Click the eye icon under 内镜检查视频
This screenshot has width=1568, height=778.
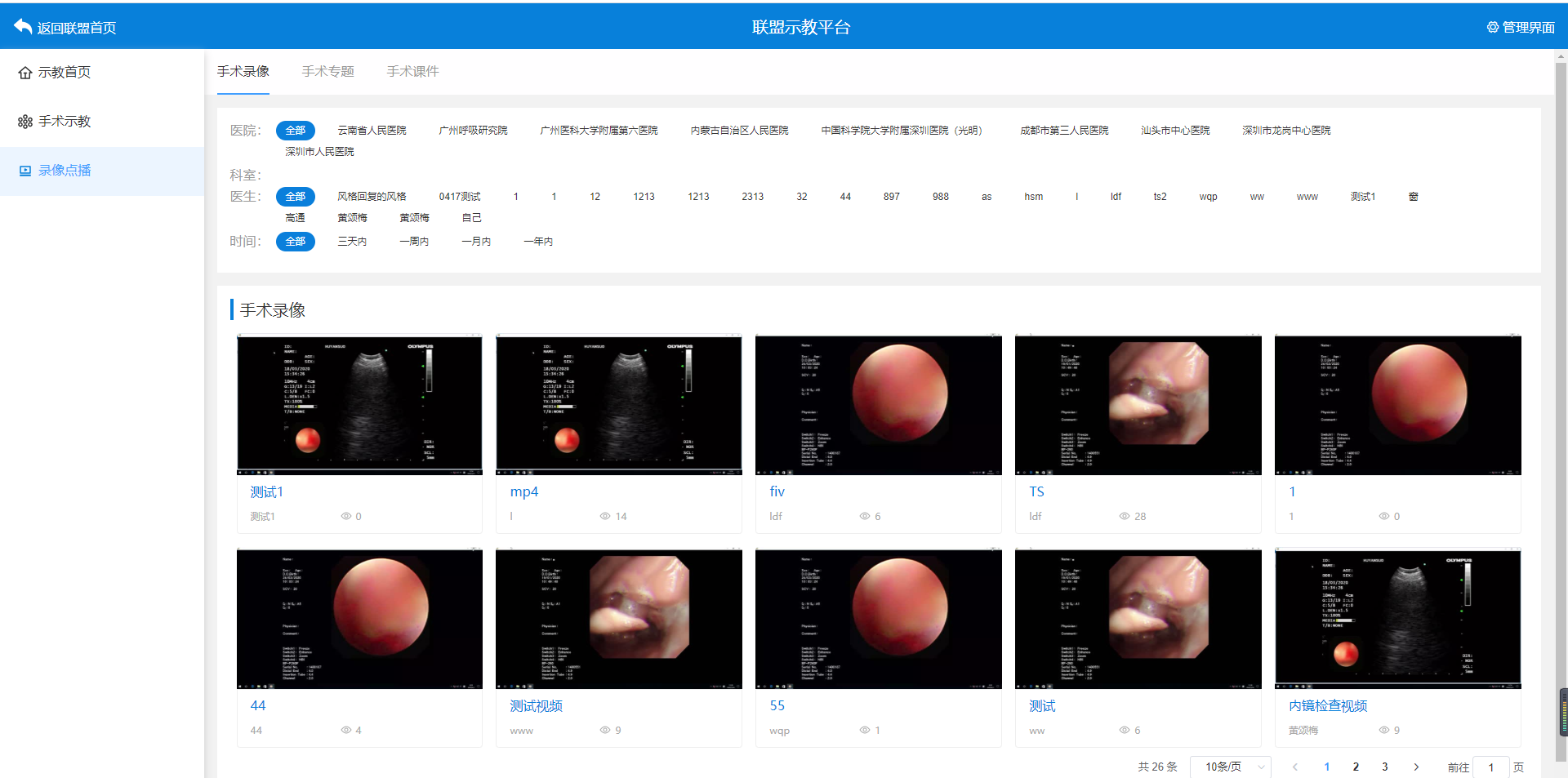(1383, 730)
